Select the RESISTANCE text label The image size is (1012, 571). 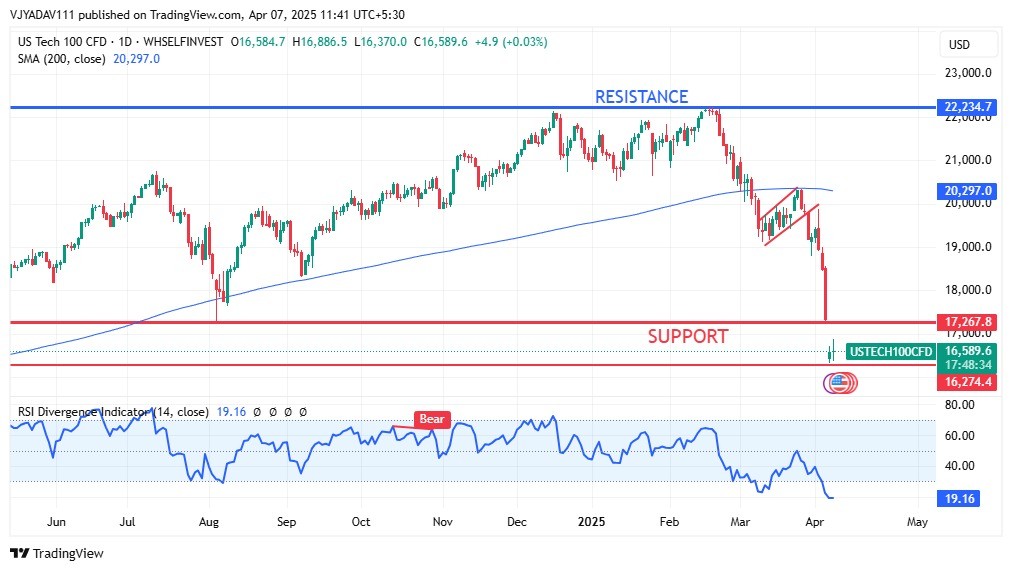coord(641,97)
